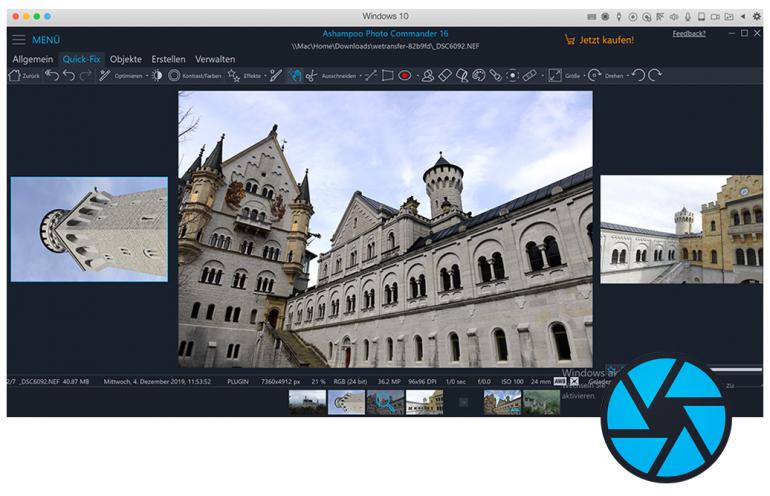Click the MENÜ label
Screen dimensions: 770x496
(x=46, y=40)
